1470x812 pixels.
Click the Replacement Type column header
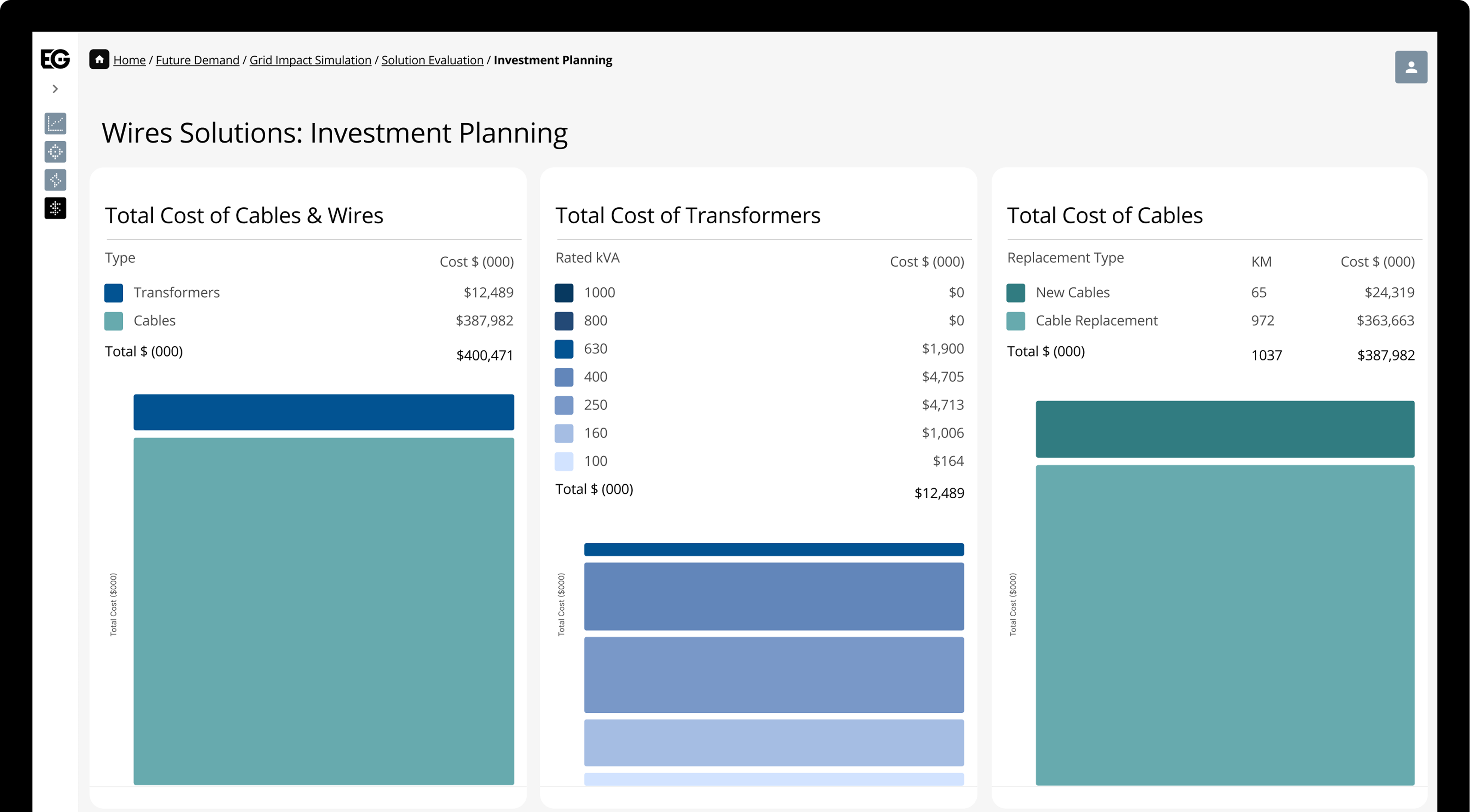point(1065,258)
